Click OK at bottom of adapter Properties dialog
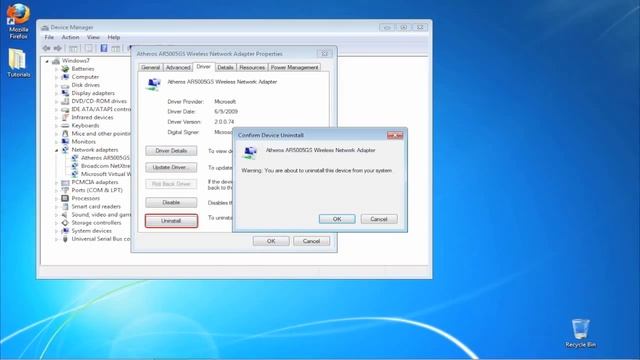 click(271, 241)
